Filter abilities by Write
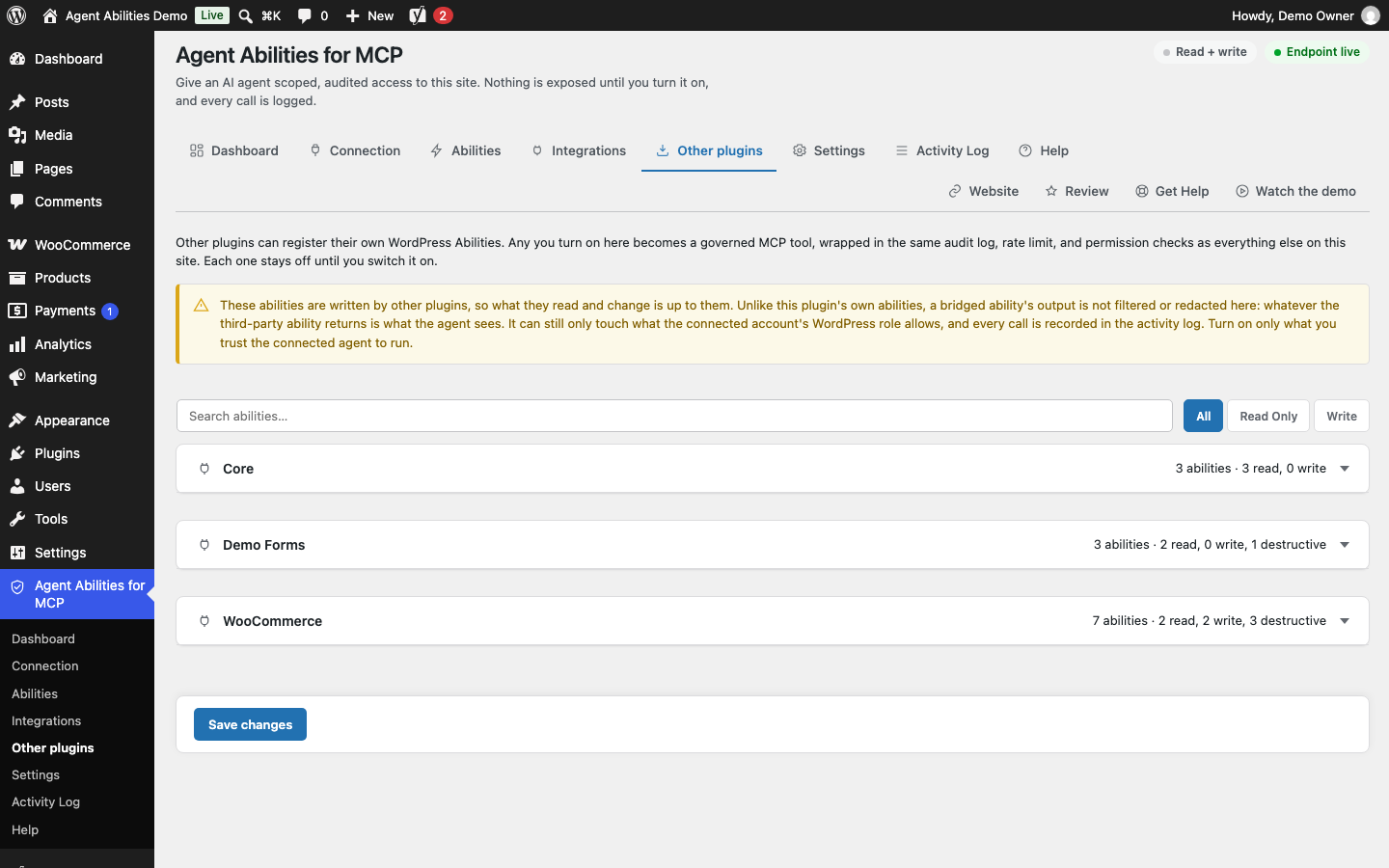Image resolution: width=1389 pixels, height=868 pixels. 1341,416
